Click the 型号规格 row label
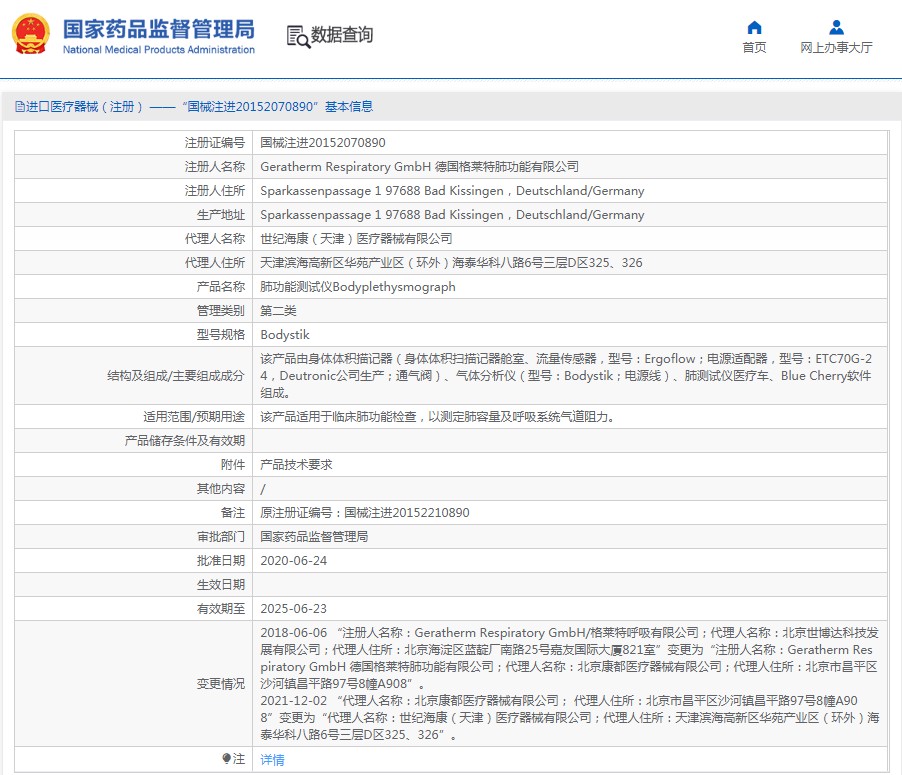This screenshot has width=902, height=775. coord(221,335)
